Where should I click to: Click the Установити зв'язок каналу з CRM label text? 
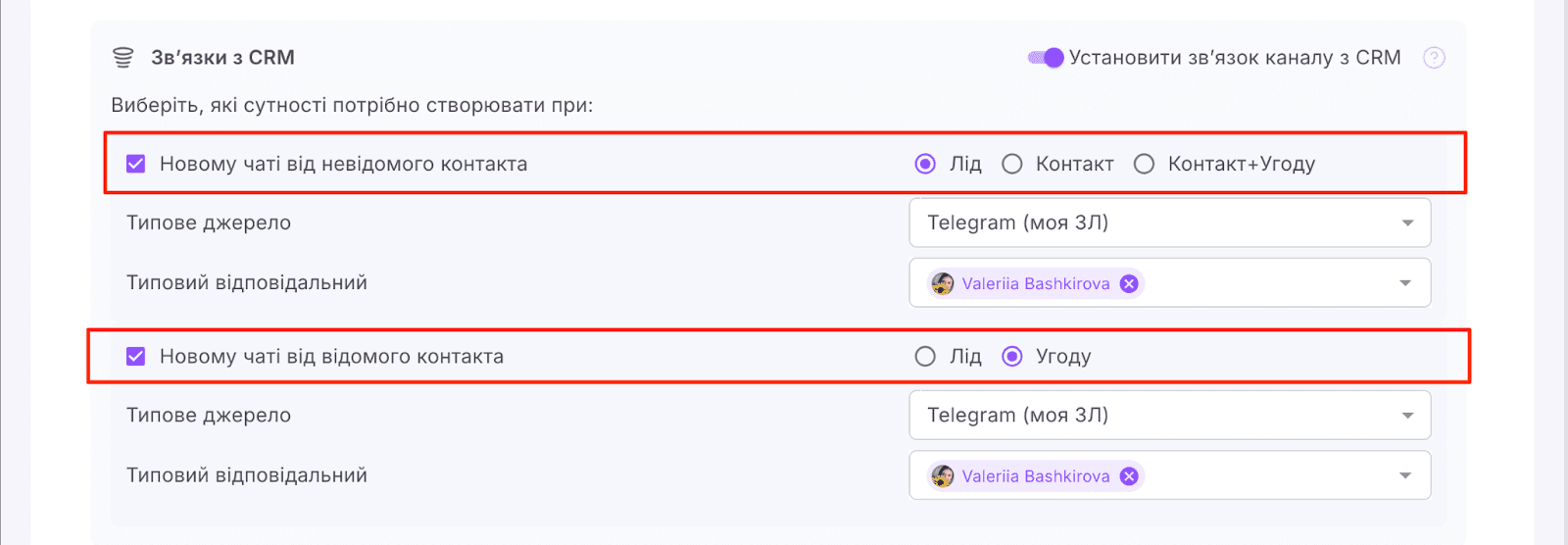tap(1235, 58)
